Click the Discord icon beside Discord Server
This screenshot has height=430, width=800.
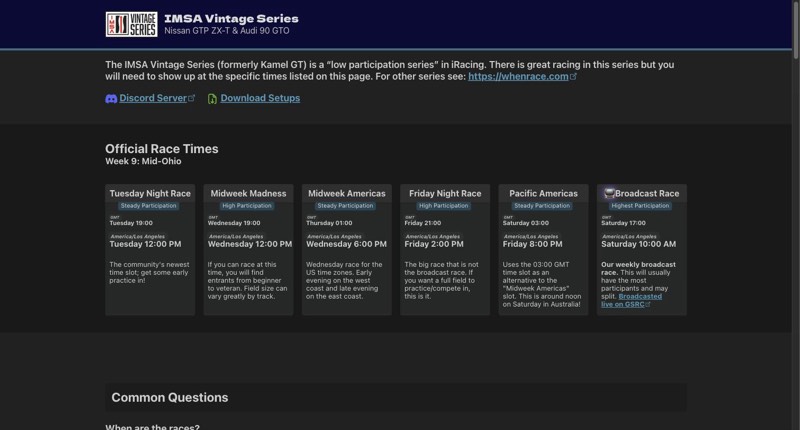coord(111,98)
